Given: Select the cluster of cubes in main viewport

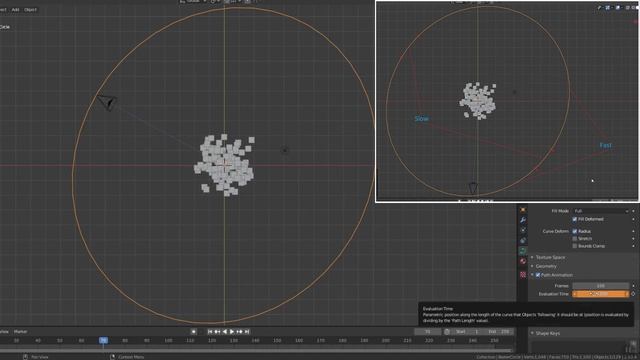Looking at the screenshot, I should 224,165.
